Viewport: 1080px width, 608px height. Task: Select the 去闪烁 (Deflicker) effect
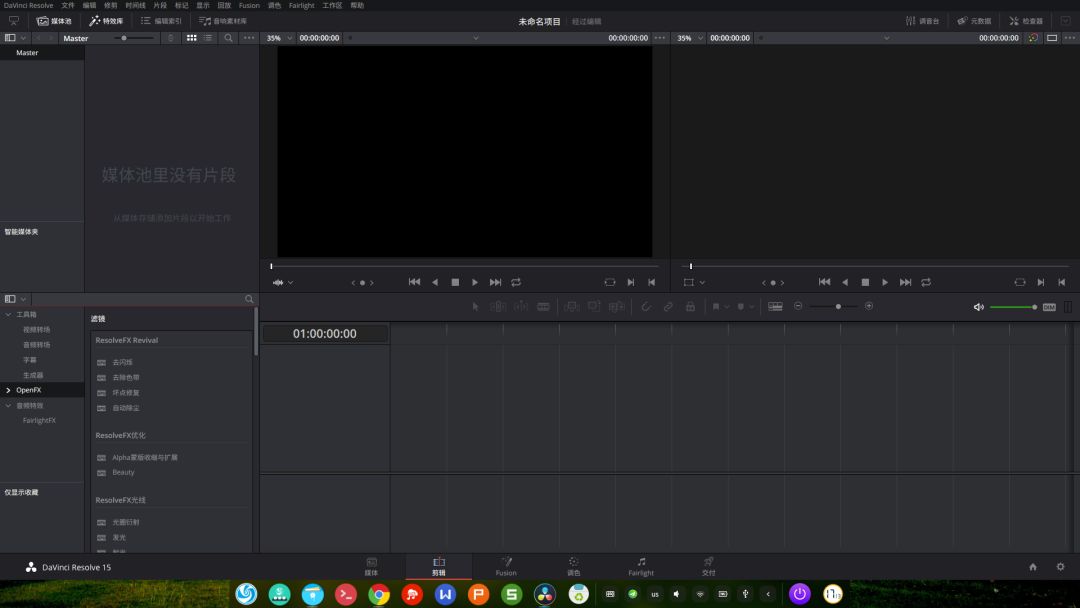pyautogui.click(x=122, y=362)
